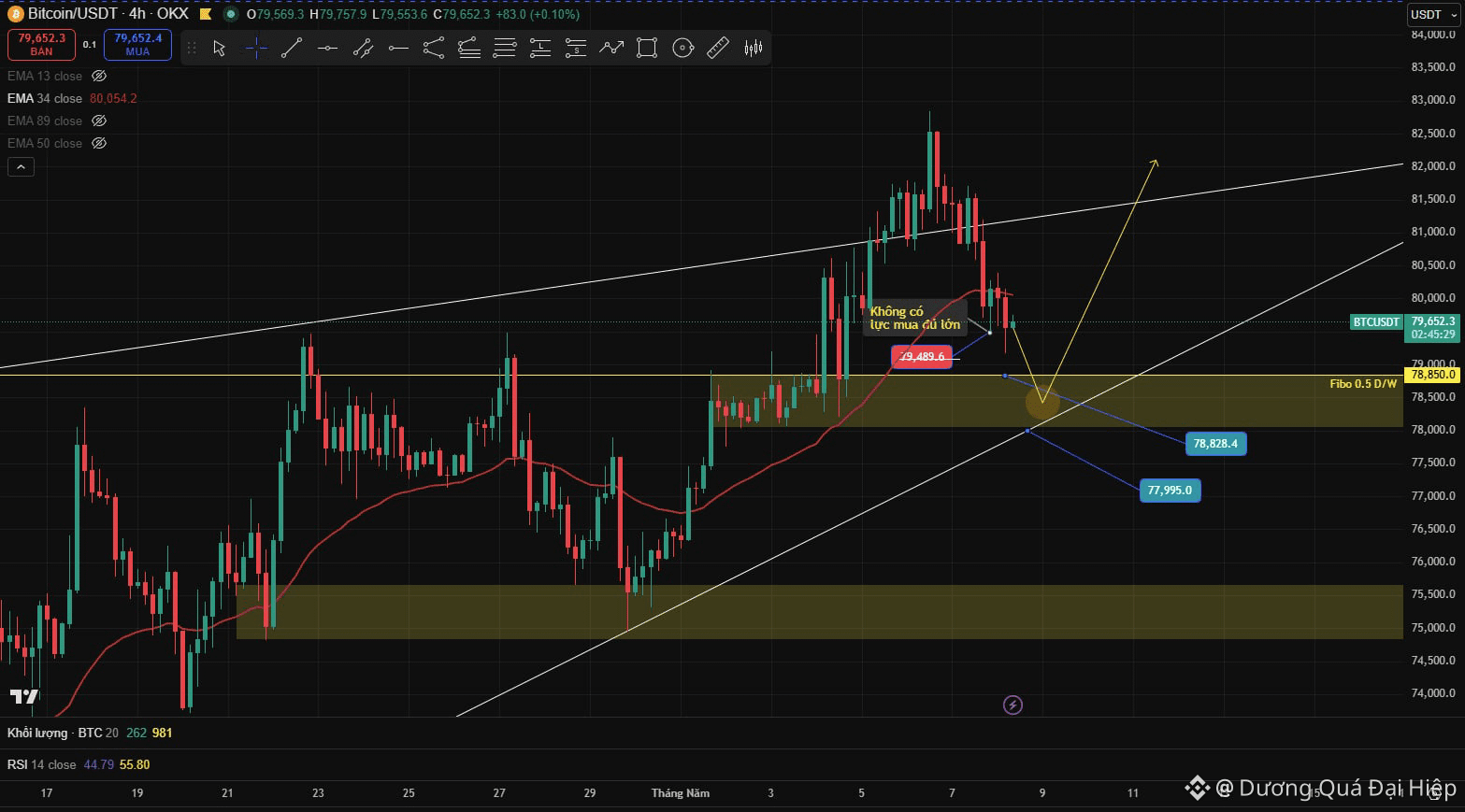This screenshot has height=812, width=1465.
Task: Click the 0.1 spread value
Action: [90, 44]
